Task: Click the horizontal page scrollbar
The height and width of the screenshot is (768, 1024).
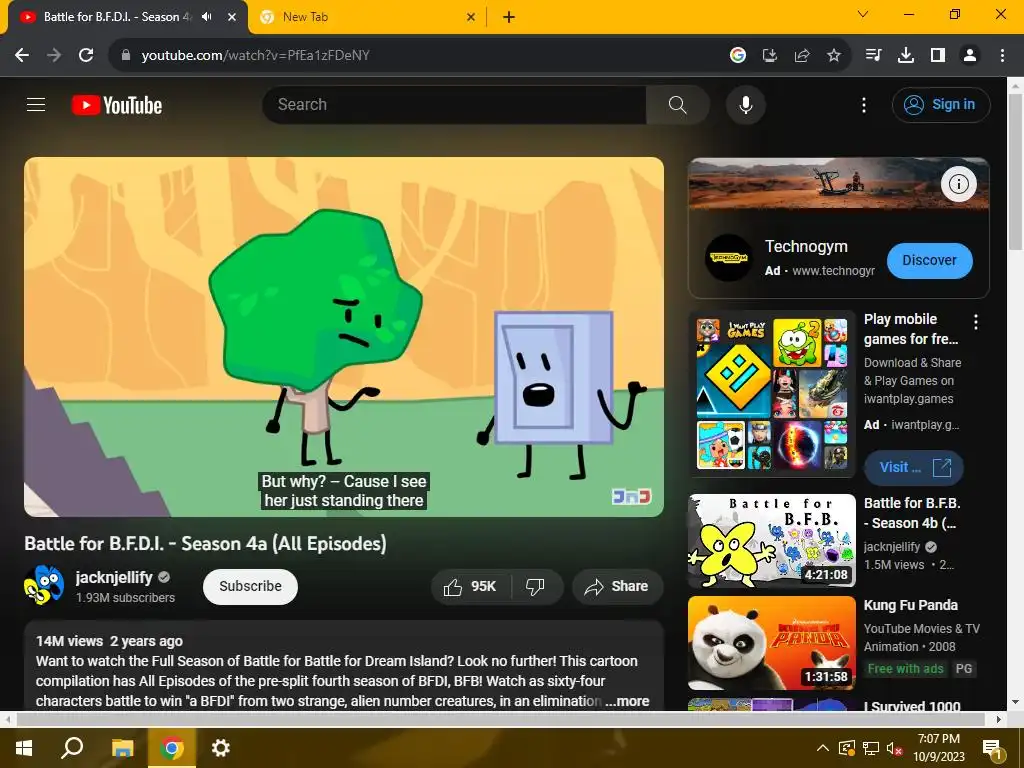Action: (500, 719)
